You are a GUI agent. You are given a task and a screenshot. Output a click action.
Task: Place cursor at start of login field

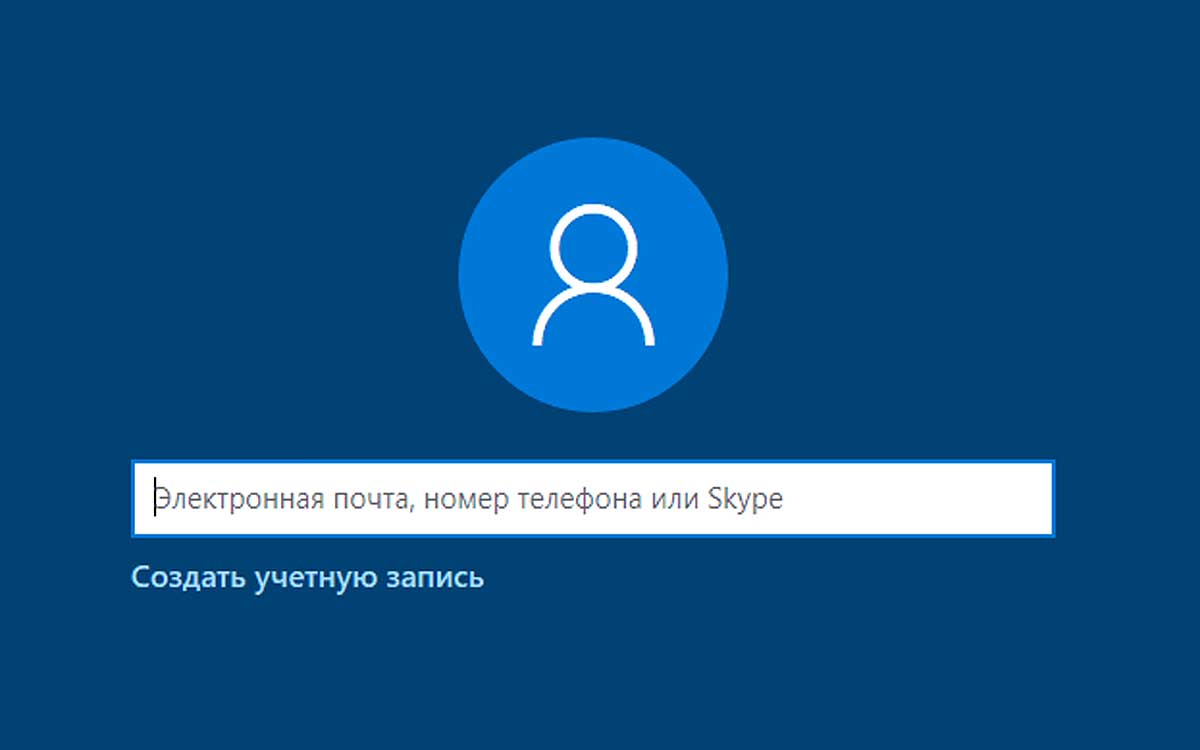(x=155, y=499)
